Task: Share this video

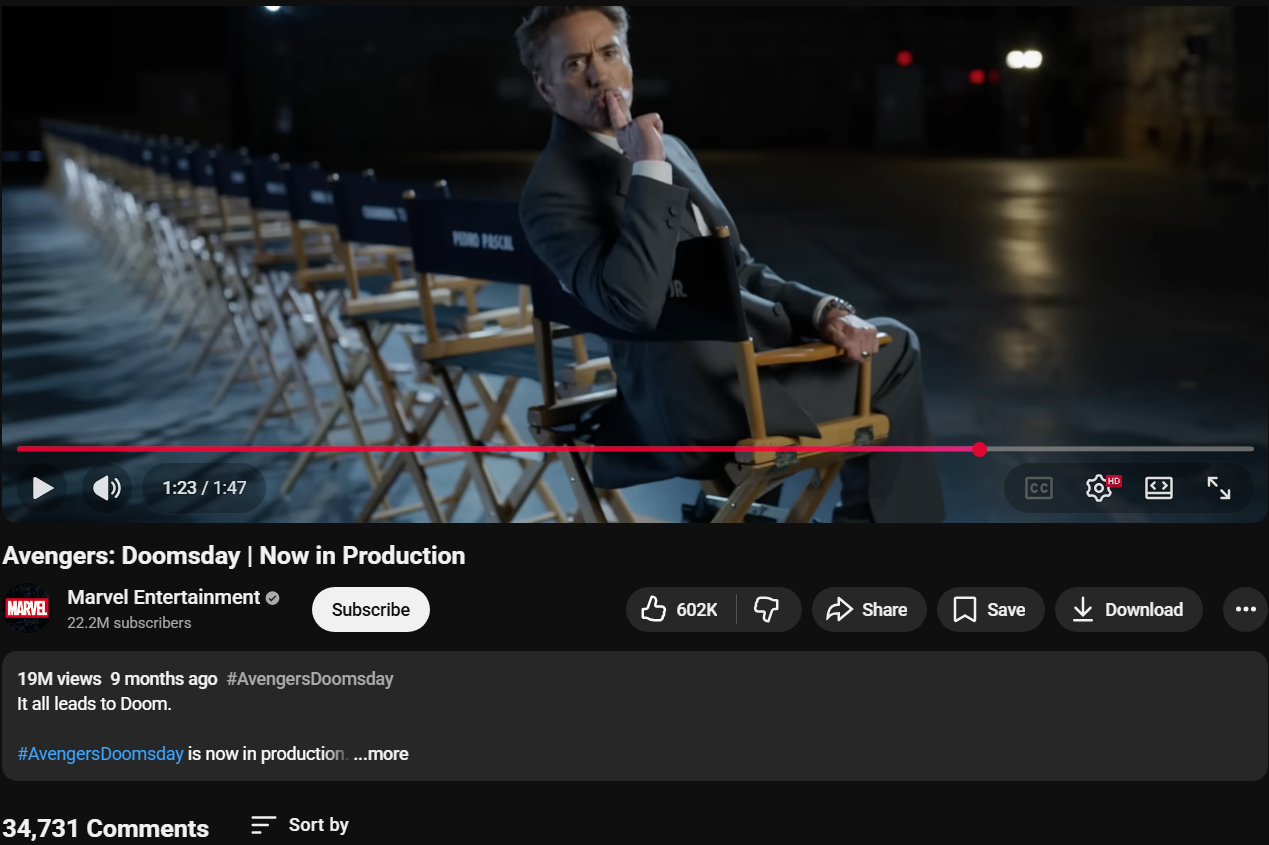Action: click(x=868, y=610)
